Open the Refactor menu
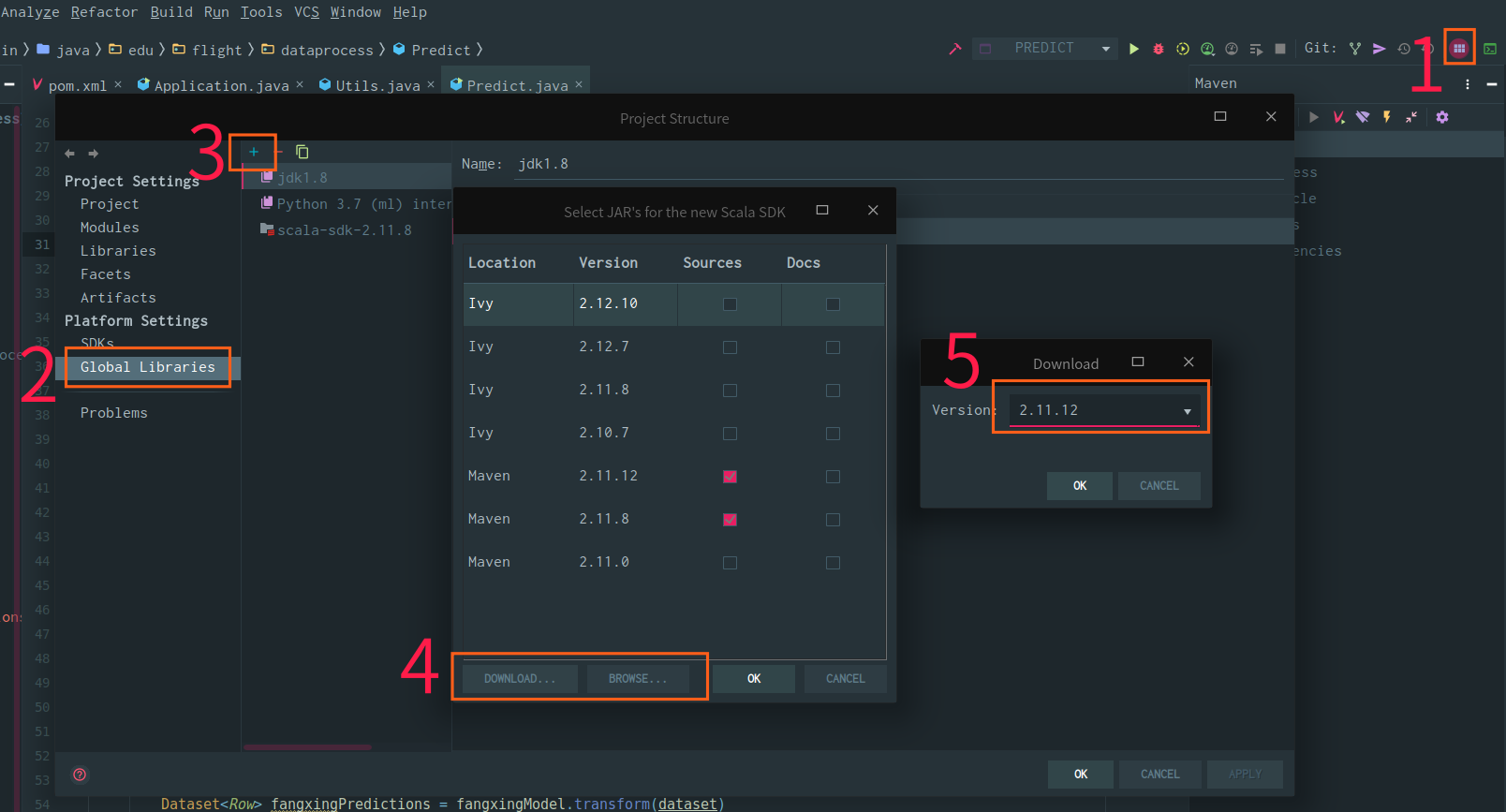The height and width of the screenshot is (812, 1506). coord(104,12)
